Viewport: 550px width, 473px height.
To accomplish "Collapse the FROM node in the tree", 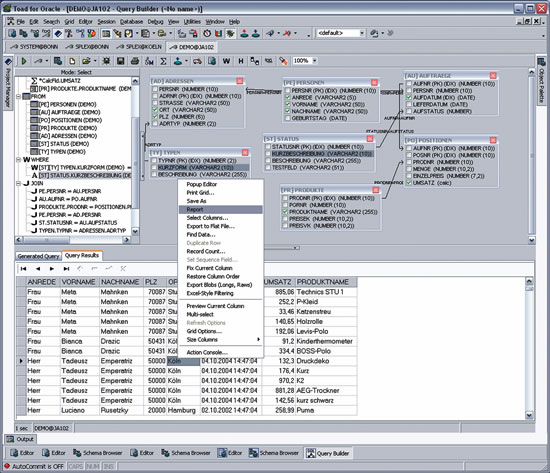I will pyautogui.click(x=18, y=96).
